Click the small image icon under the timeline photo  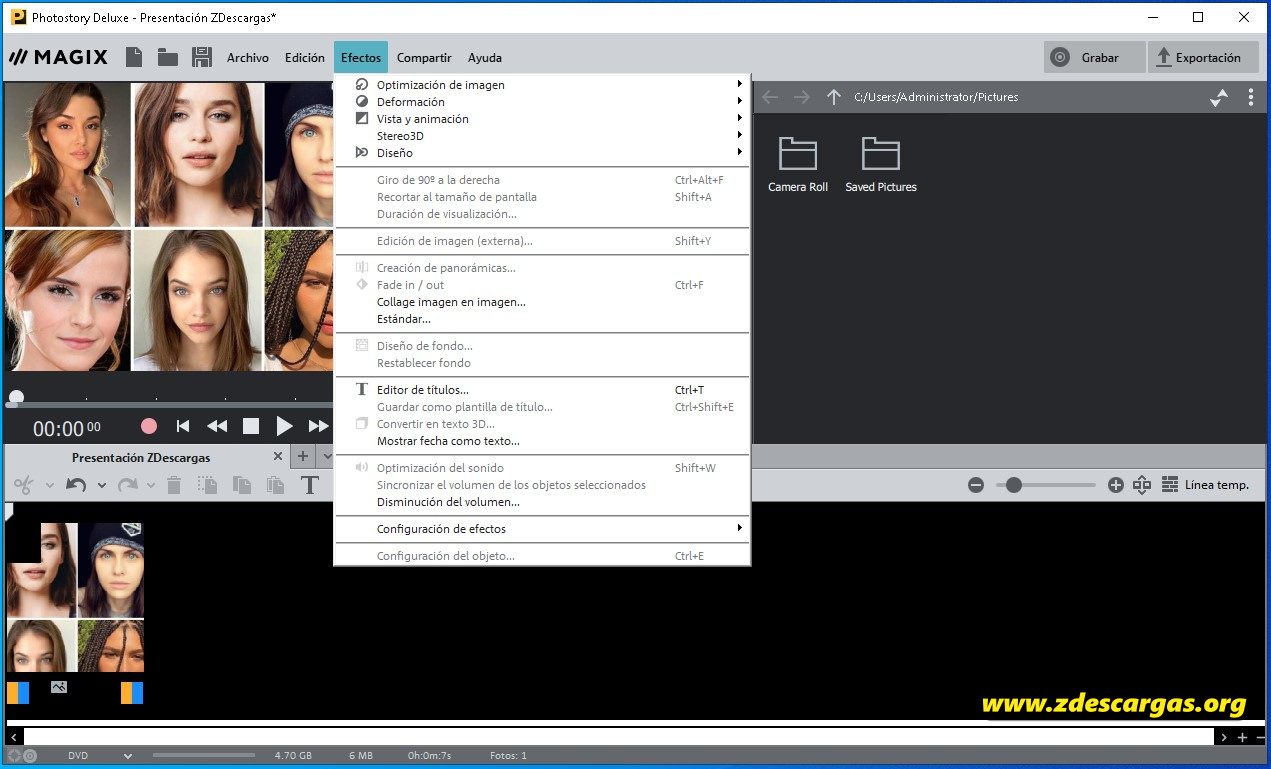point(59,687)
